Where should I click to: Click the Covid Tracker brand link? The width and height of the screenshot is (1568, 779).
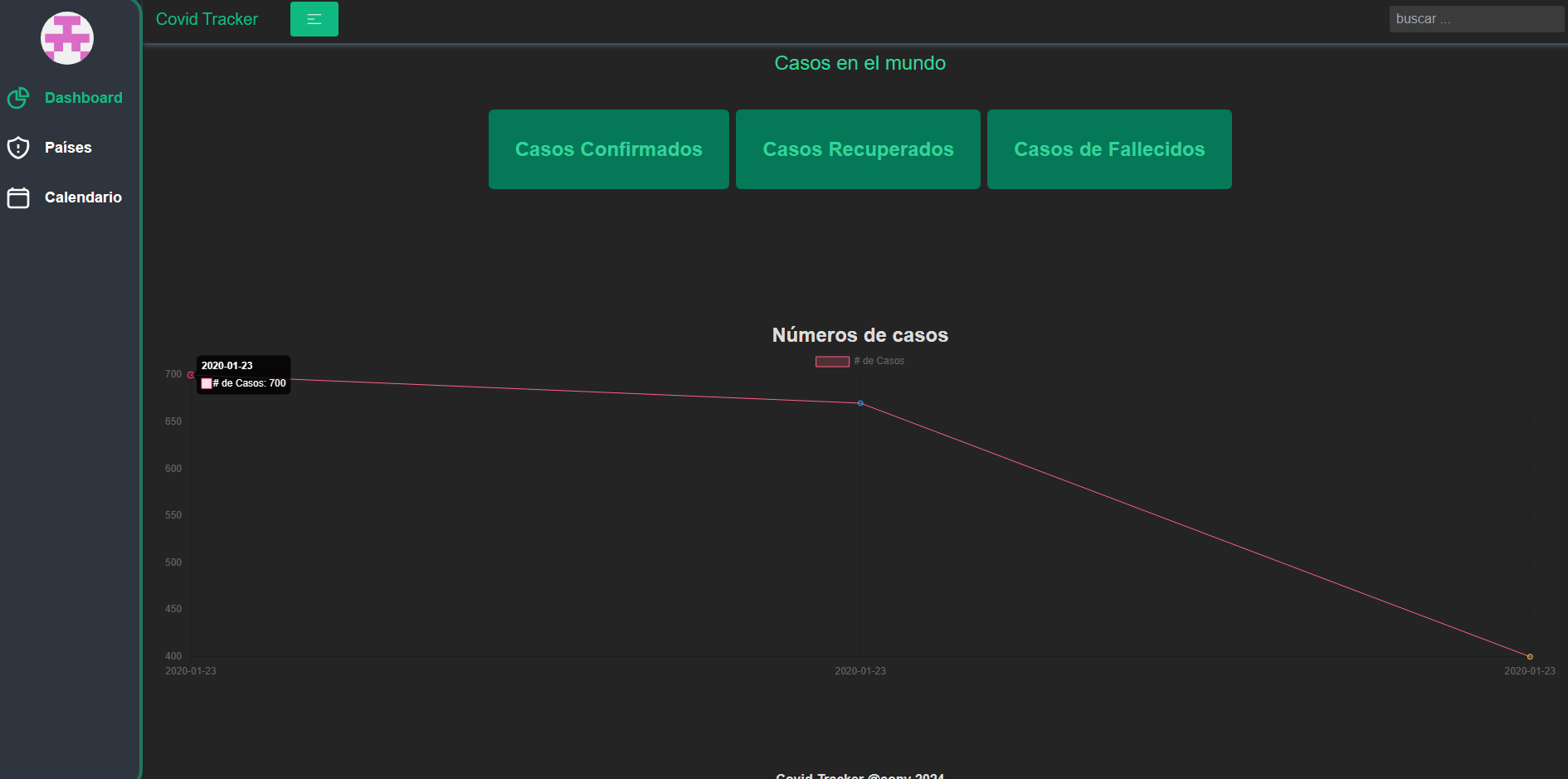tap(207, 19)
